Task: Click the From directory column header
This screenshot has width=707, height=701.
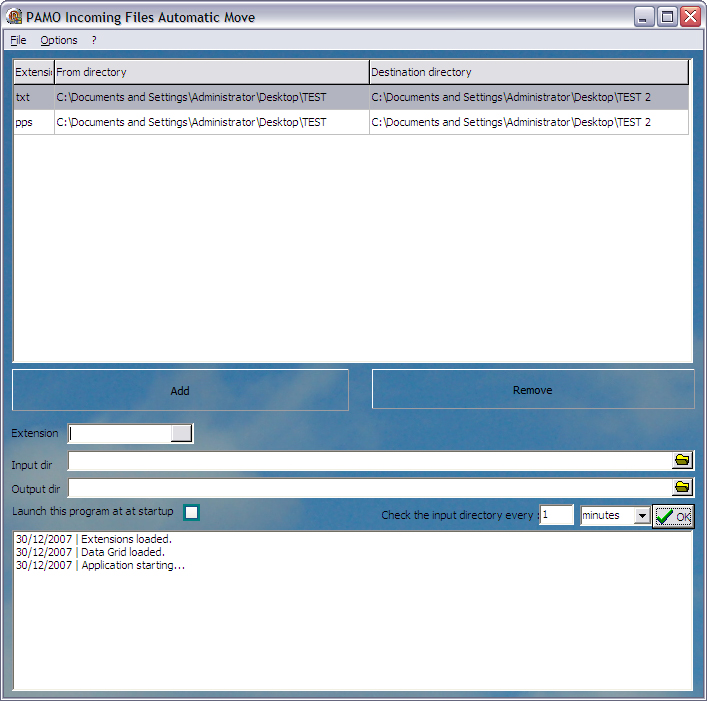Action: [x=212, y=72]
